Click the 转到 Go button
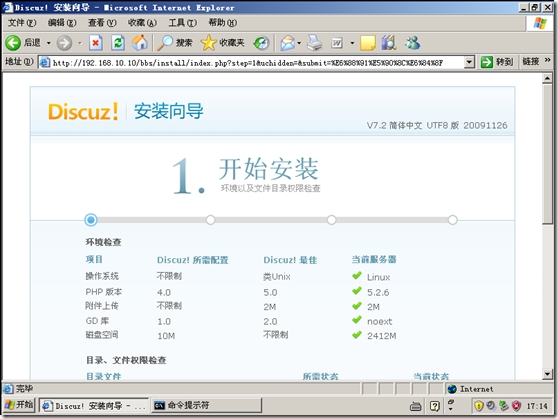Image resolution: width=558 pixels, height=419 pixels. coord(497,62)
